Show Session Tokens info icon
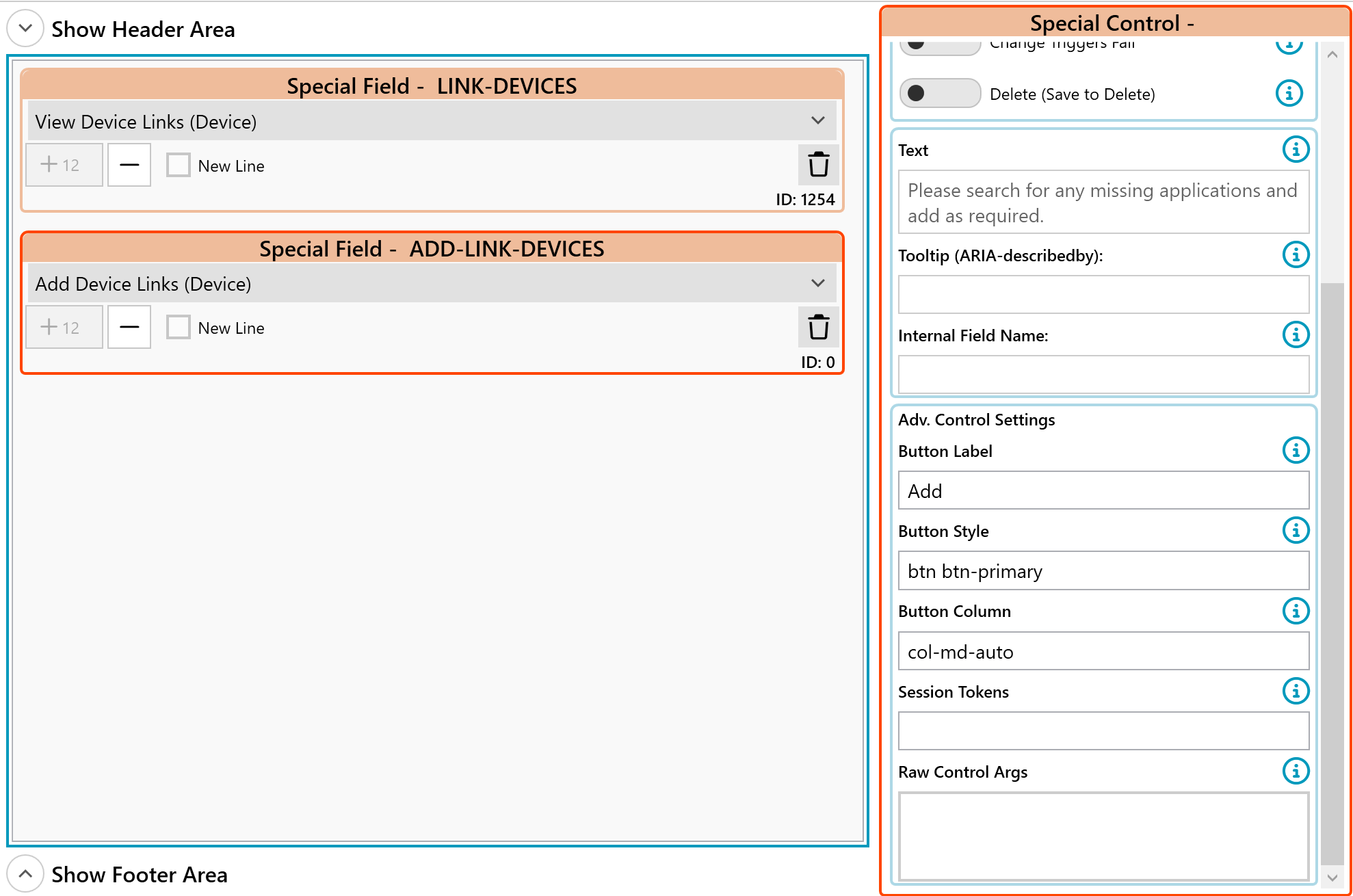 pos(1295,691)
